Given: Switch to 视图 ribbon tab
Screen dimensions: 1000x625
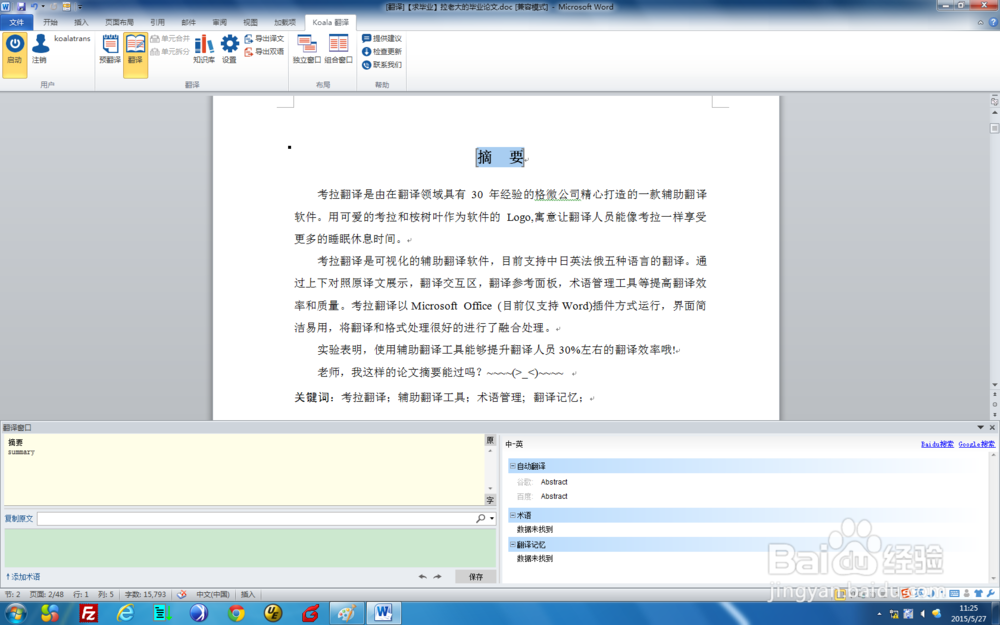Looking at the screenshot, I should 250,22.
